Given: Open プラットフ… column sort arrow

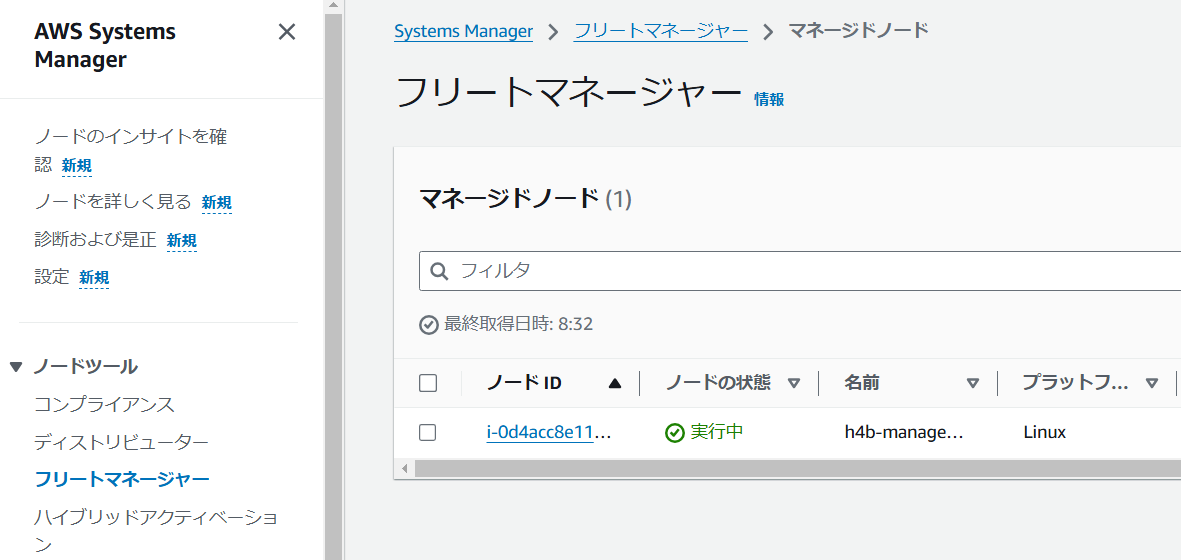Looking at the screenshot, I should pyautogui.click(x=1152, y=383).
